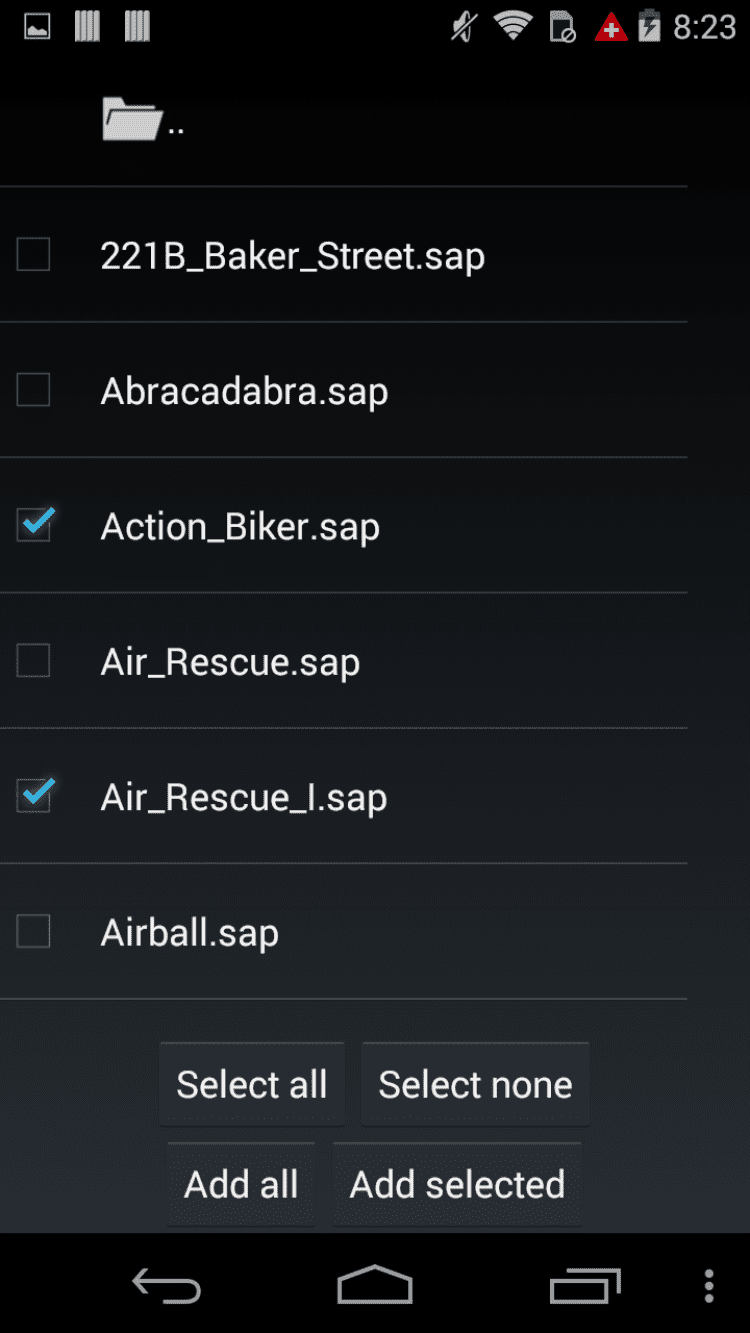Tap the Add selected button
This screenshot has height=1333, width=750.
tap(457, 1185)
